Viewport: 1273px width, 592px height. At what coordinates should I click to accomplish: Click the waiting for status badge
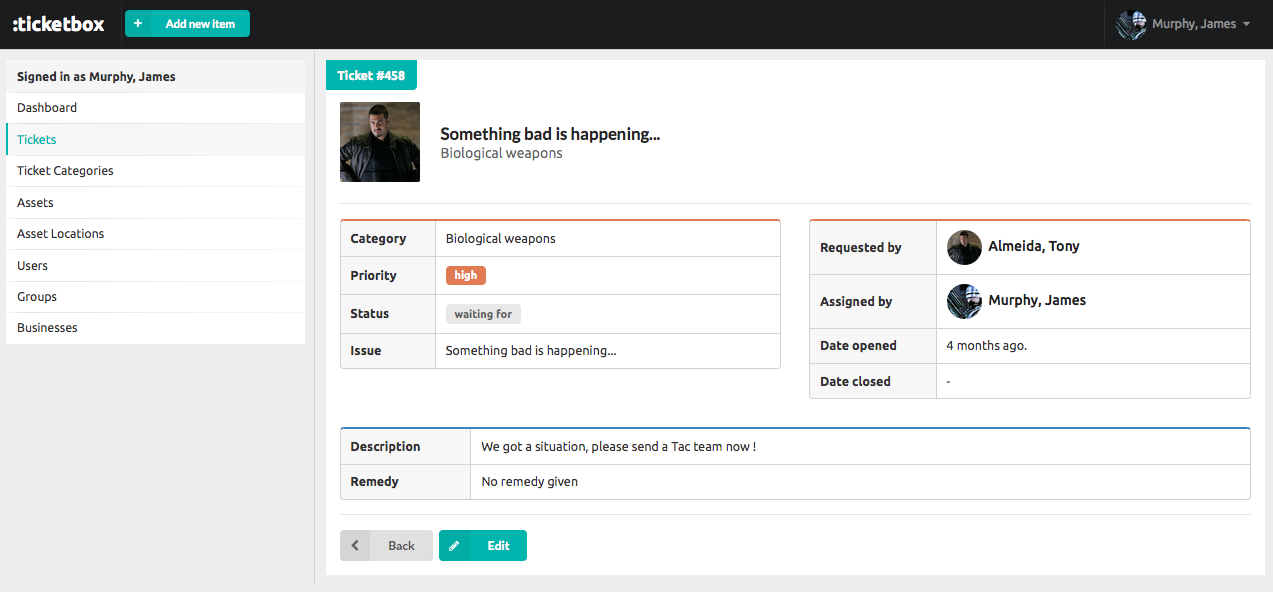pyautogui.click(x=483, y=314)
